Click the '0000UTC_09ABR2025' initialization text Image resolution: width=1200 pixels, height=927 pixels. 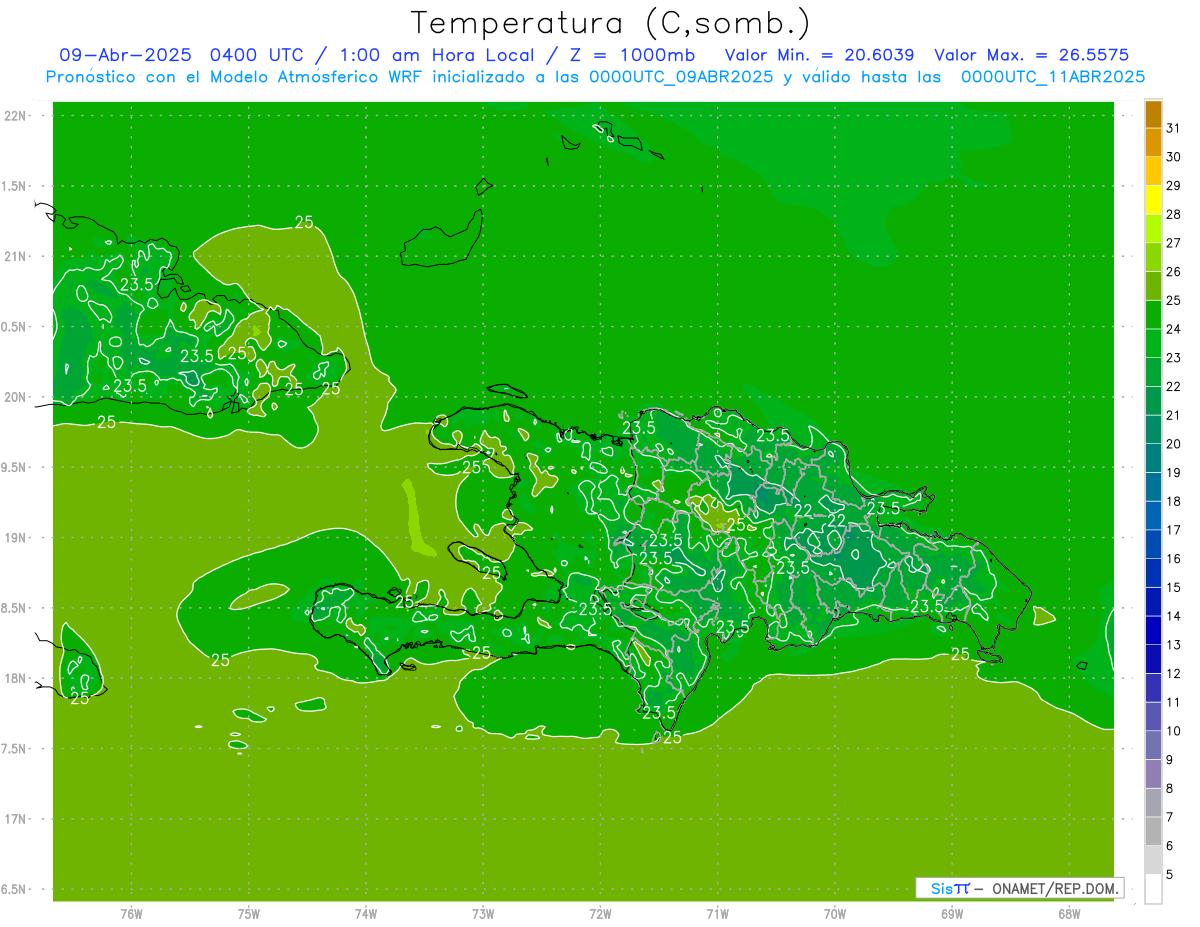tap(680, 76)
